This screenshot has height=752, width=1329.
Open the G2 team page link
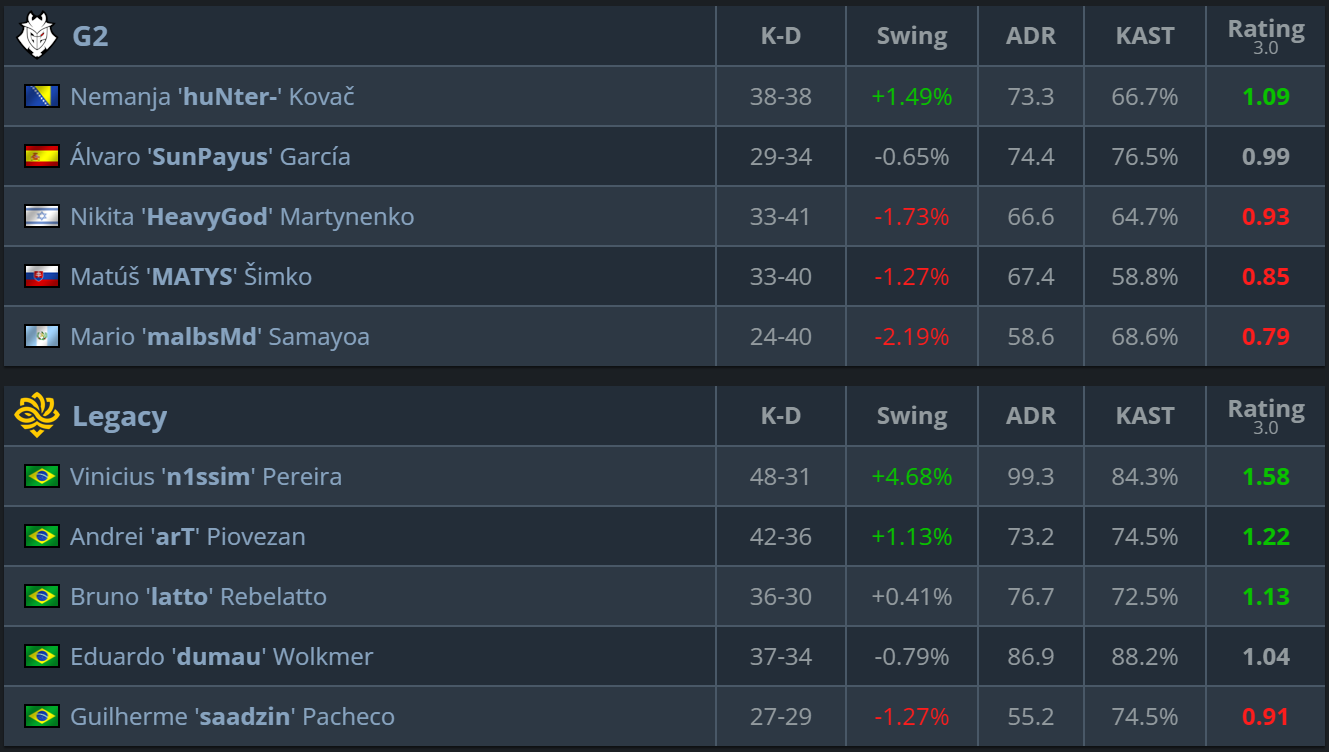90,36
